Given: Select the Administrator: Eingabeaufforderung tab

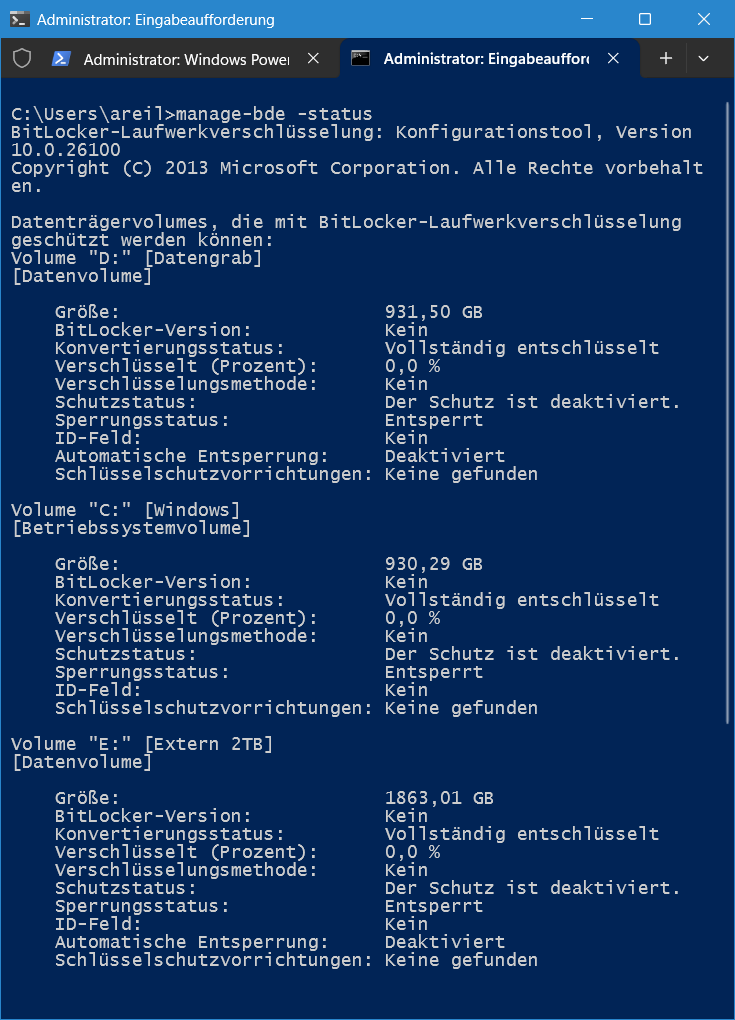Looking at the screenshot, I should point(487,59).
